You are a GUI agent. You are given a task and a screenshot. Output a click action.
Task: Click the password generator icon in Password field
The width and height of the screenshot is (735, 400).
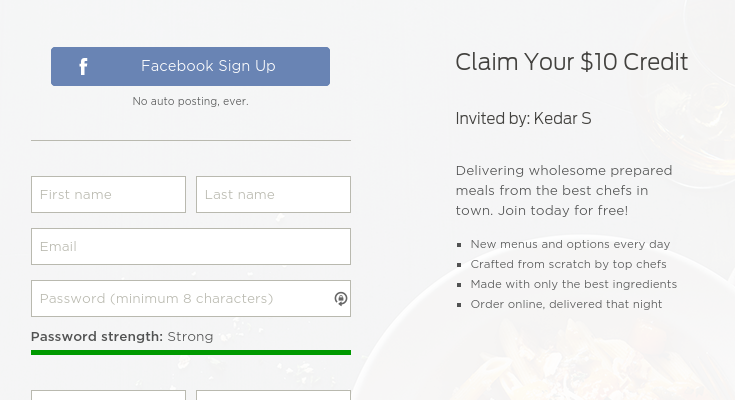(340, 299)
